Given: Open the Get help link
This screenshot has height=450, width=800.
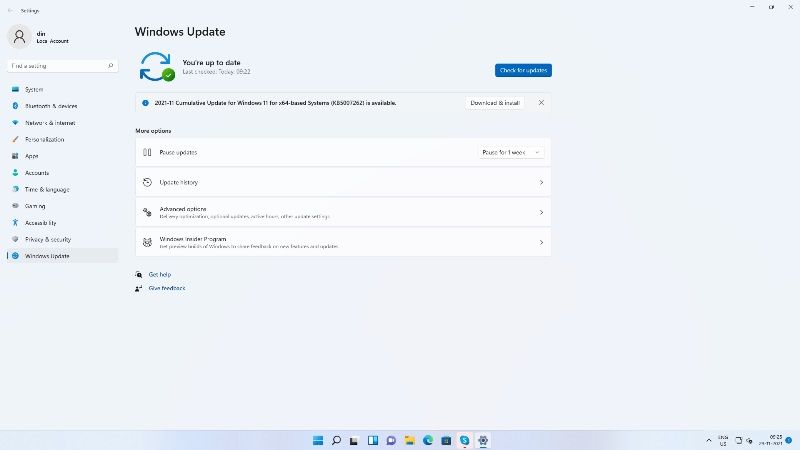Looking at the screenshot, I should (160, 274).
